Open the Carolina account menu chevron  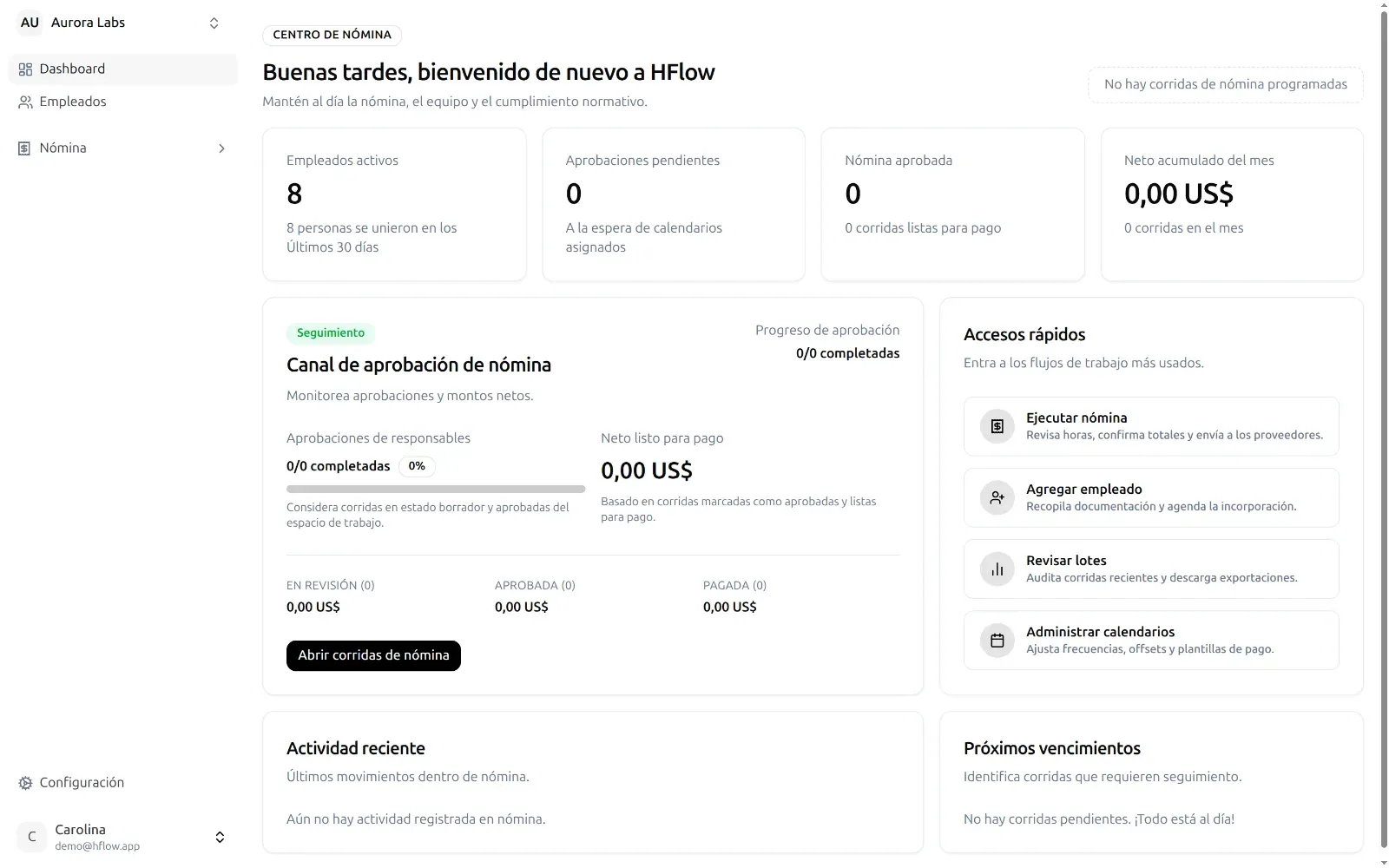[220, 837]
